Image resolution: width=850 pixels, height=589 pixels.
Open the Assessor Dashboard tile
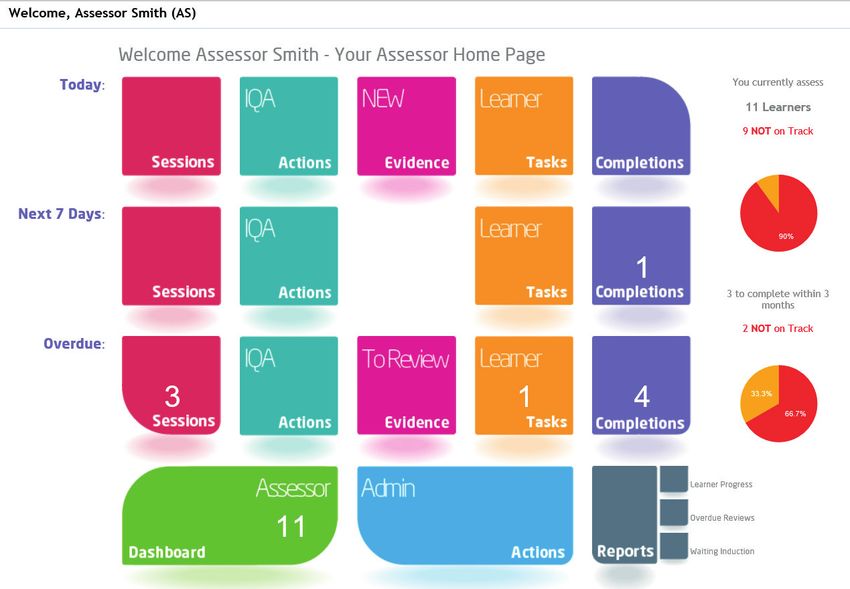pos(230,515)
